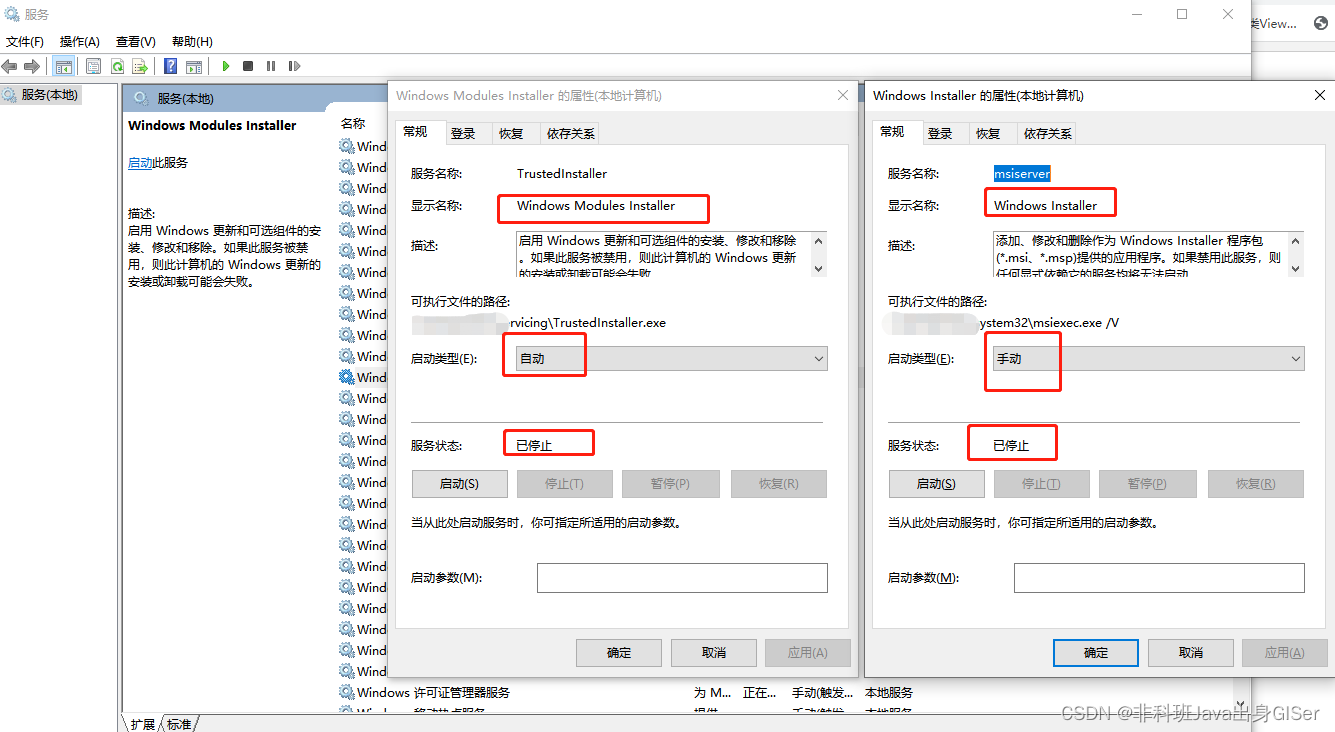Click 取消 in Windows Modules Installer dialog

tap(714, 653)
